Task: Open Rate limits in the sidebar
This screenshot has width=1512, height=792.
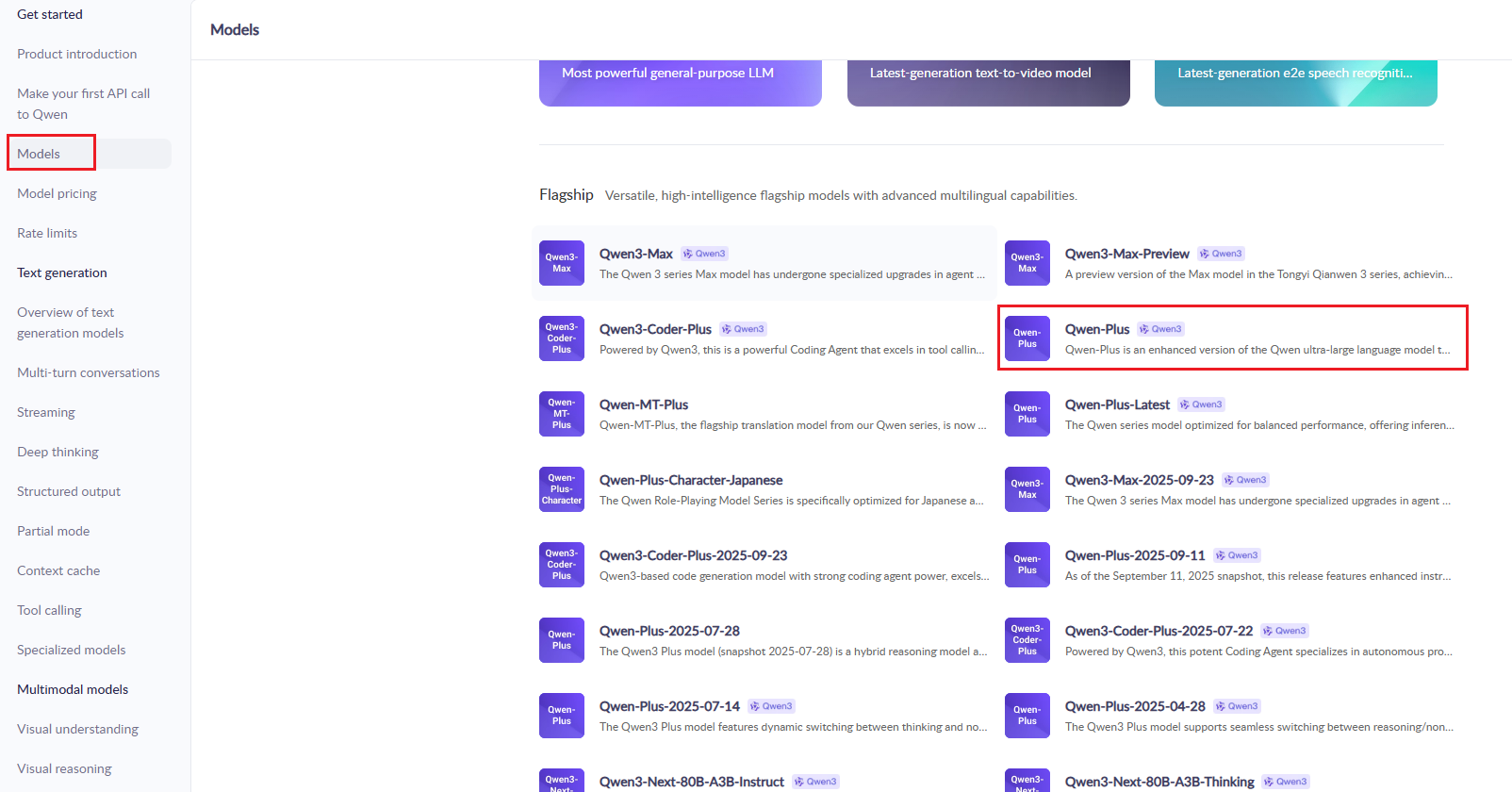Action: point(47,233)
